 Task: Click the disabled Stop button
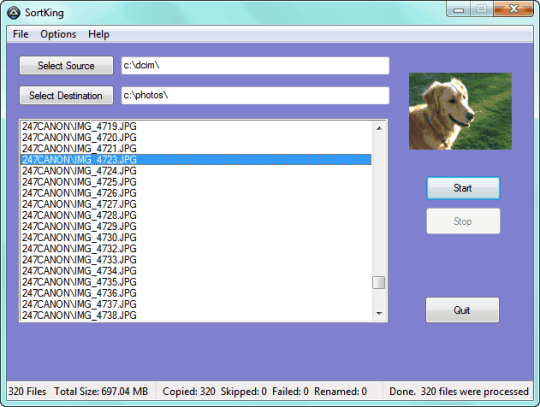tap(463, 221)
